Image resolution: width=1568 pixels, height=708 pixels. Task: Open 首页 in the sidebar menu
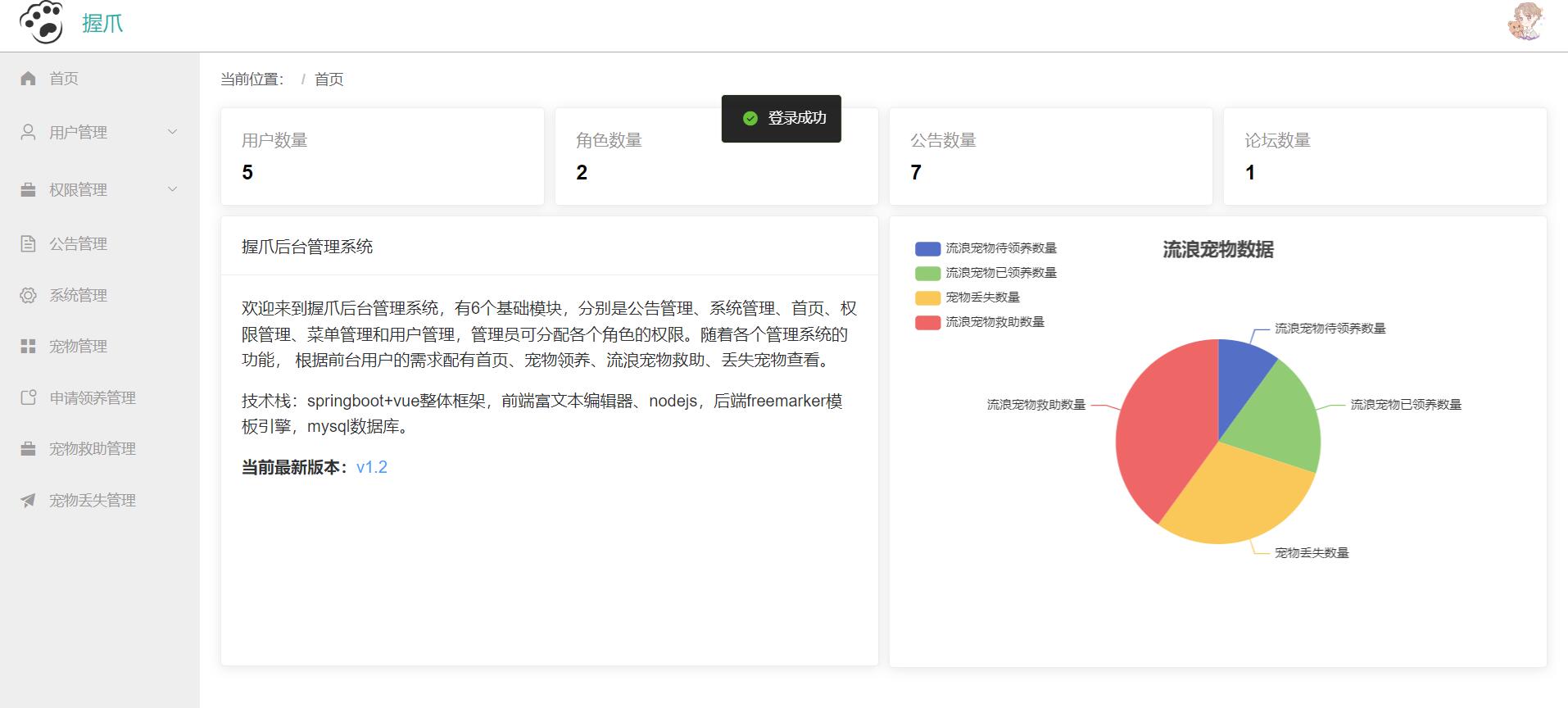tap(99, 78)
